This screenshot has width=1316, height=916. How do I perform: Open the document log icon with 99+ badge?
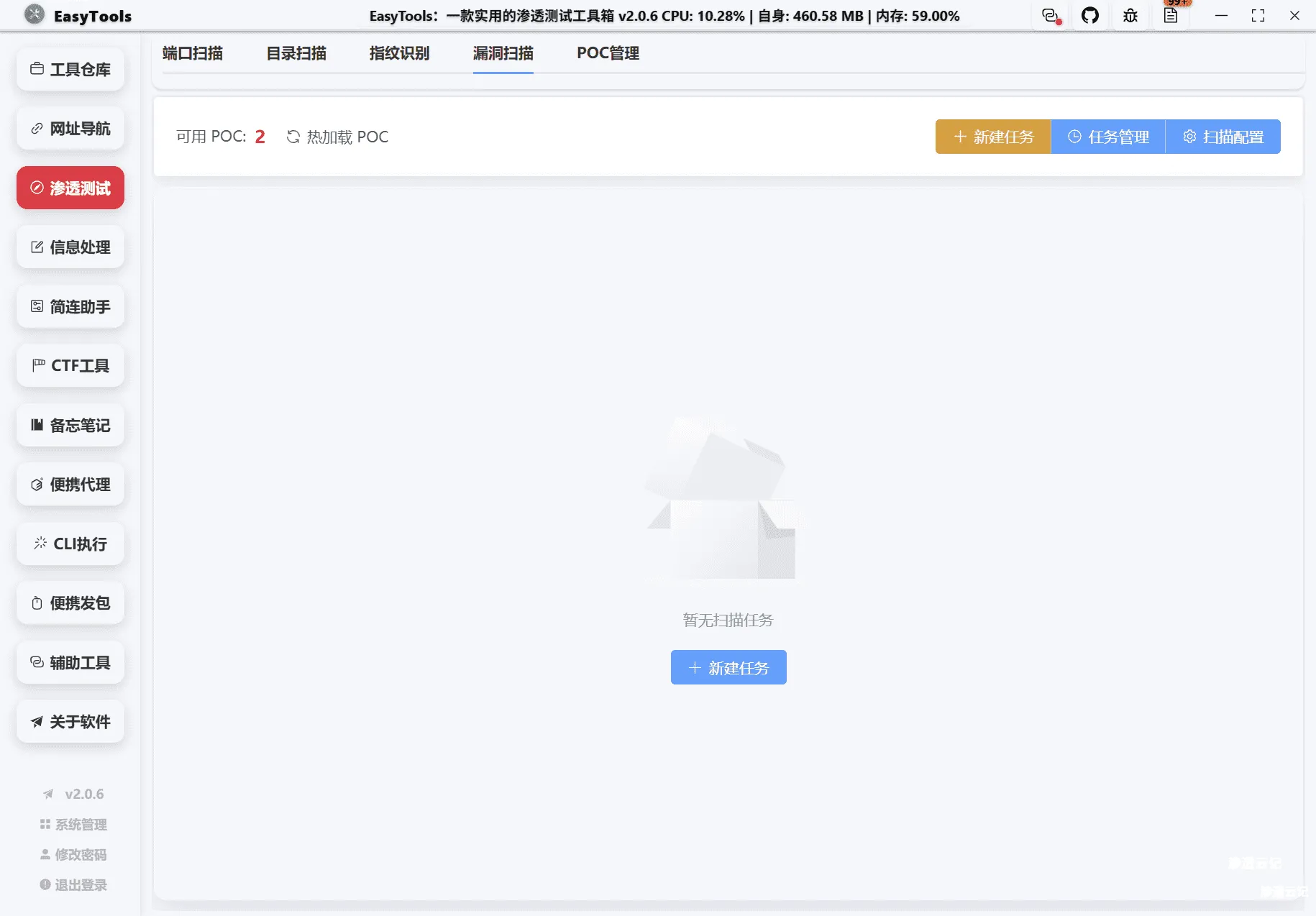[x=1171, y=15]
